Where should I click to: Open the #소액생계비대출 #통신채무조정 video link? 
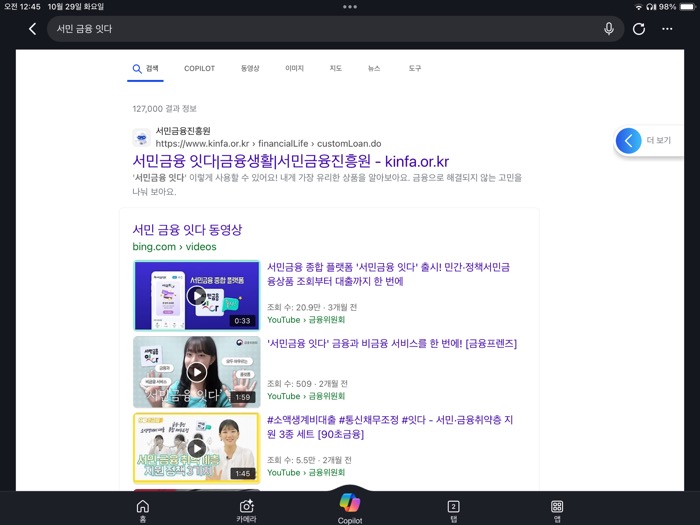(390, 427)
